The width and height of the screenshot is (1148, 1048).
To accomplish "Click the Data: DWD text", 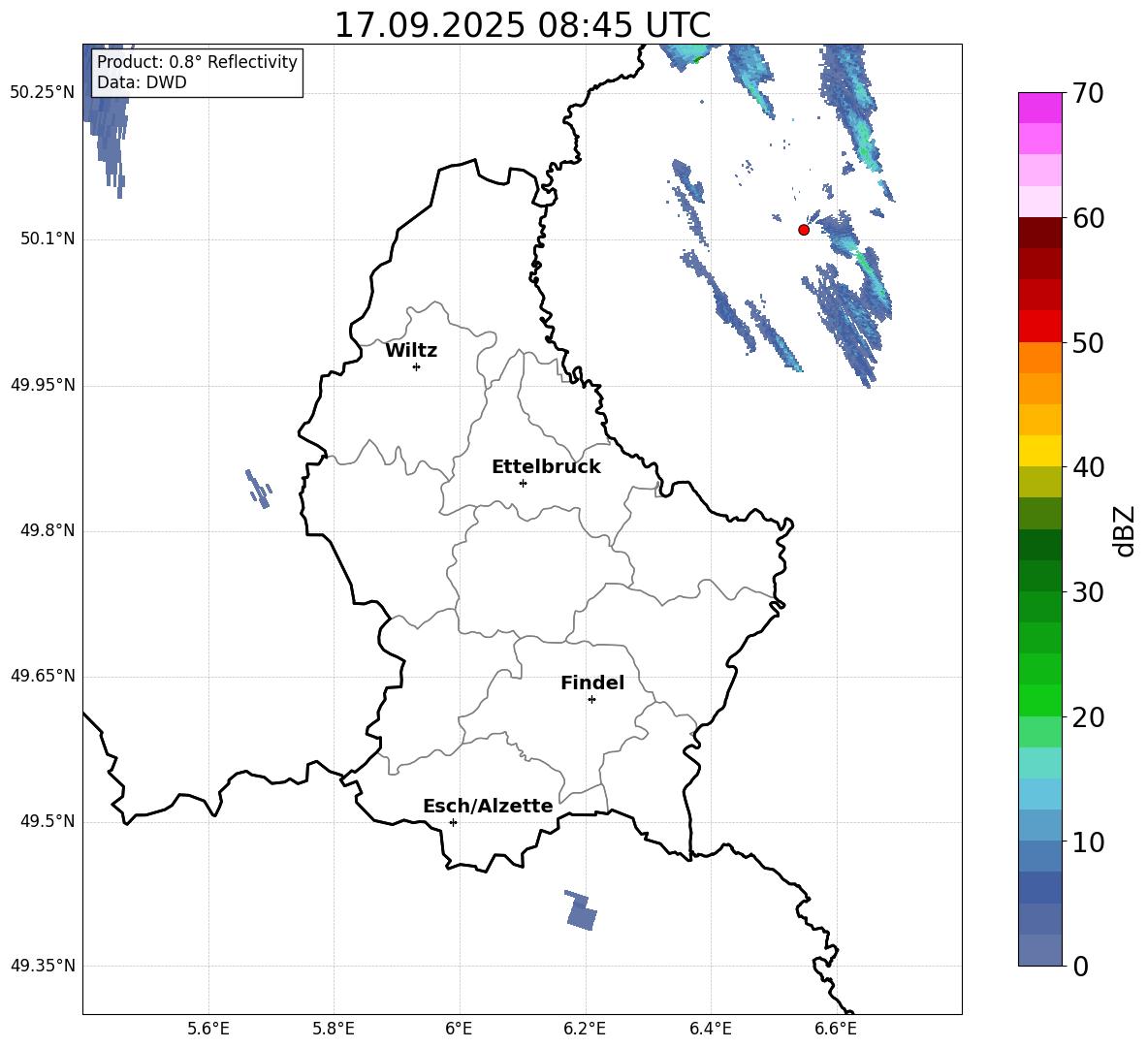I will coord(142,82).
